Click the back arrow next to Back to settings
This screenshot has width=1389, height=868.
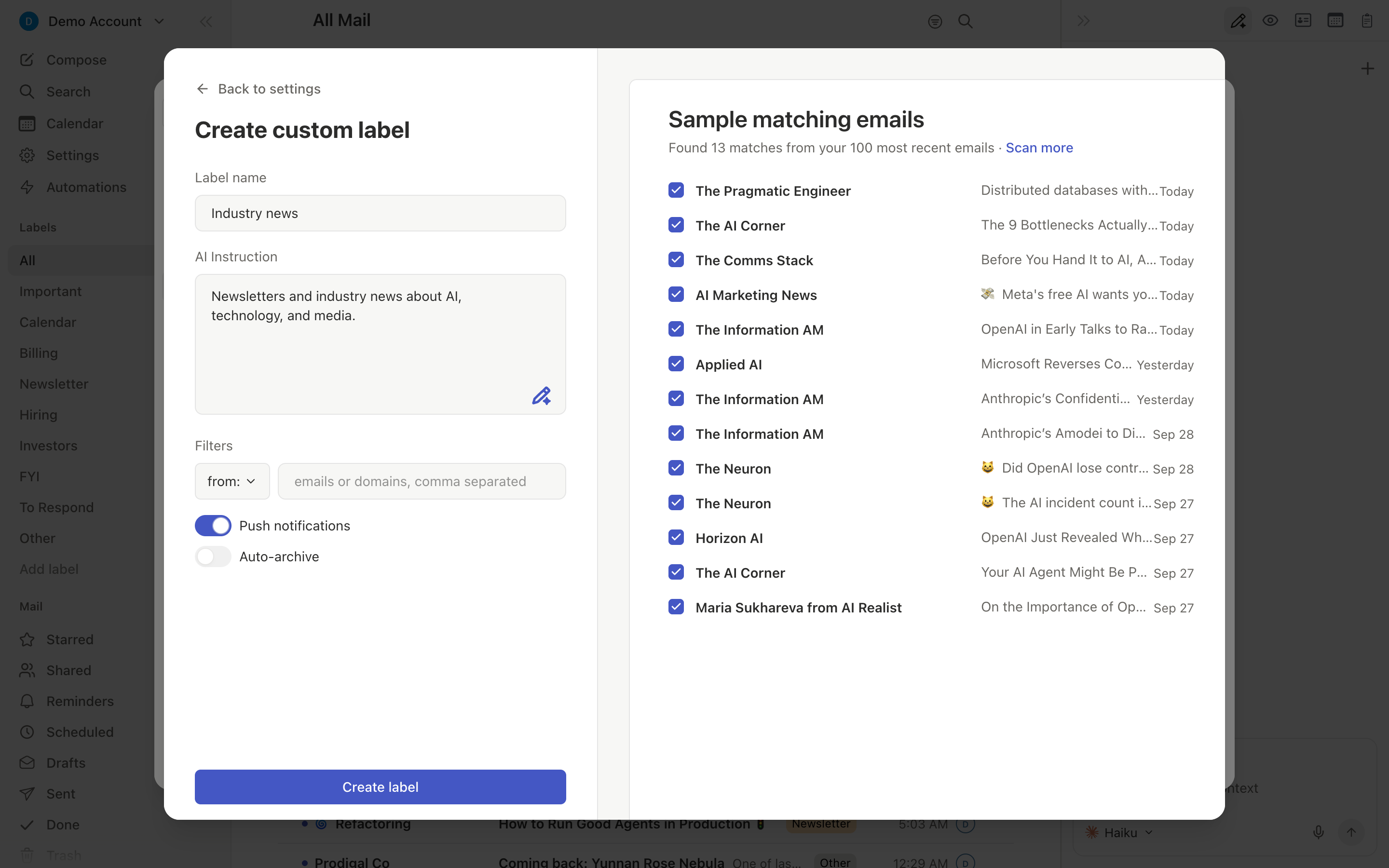click(202, 88)
